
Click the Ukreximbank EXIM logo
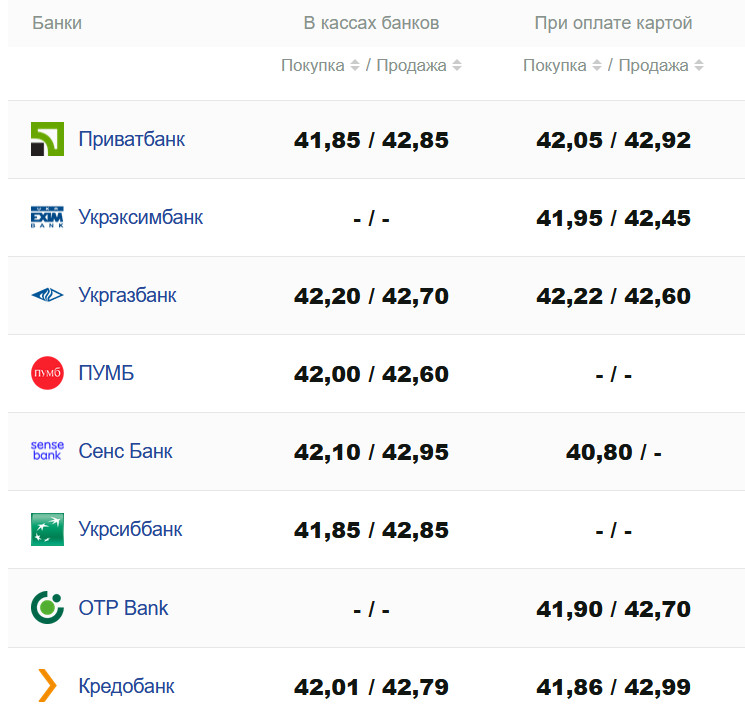pos(47,217)
